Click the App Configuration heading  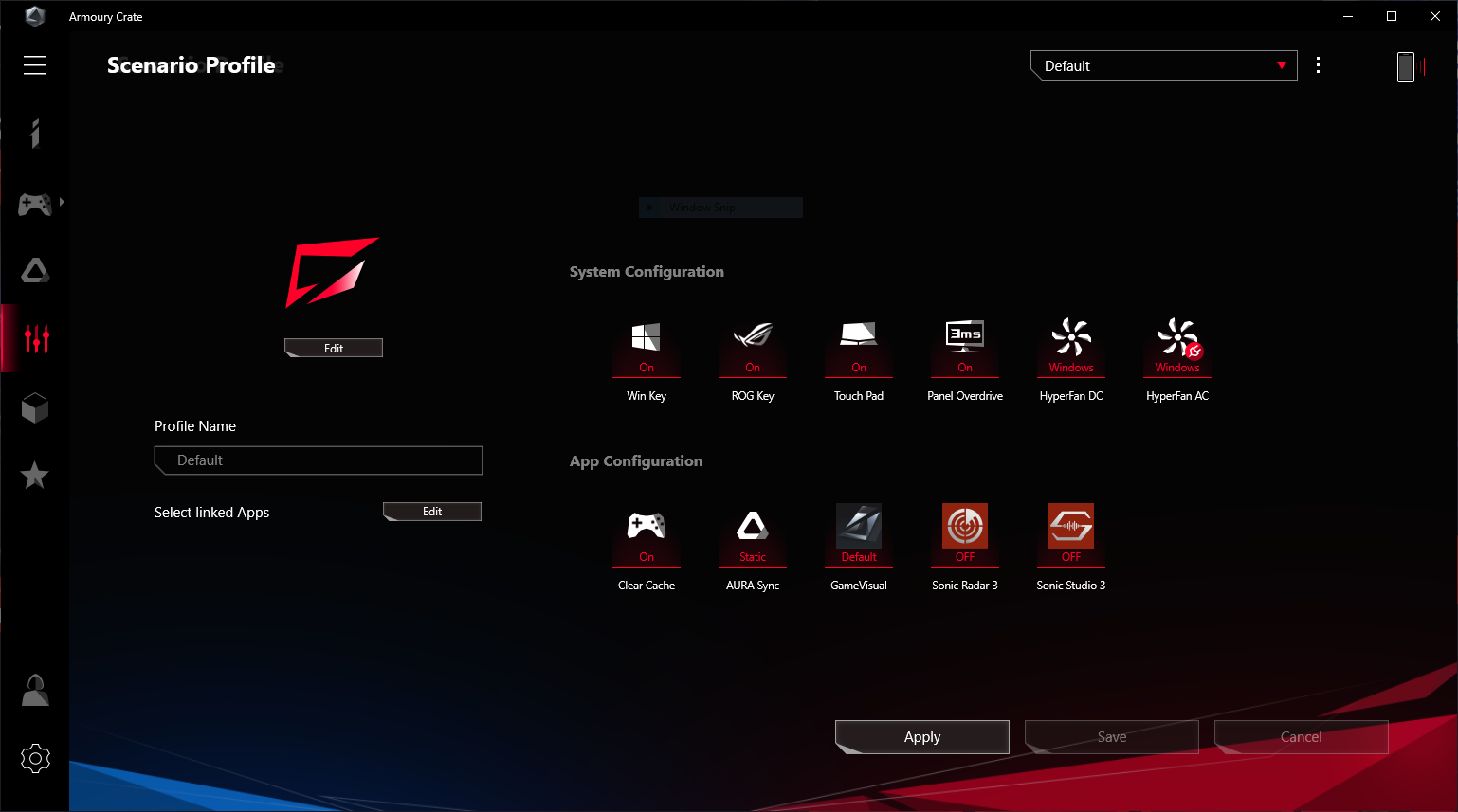point(636,461)
